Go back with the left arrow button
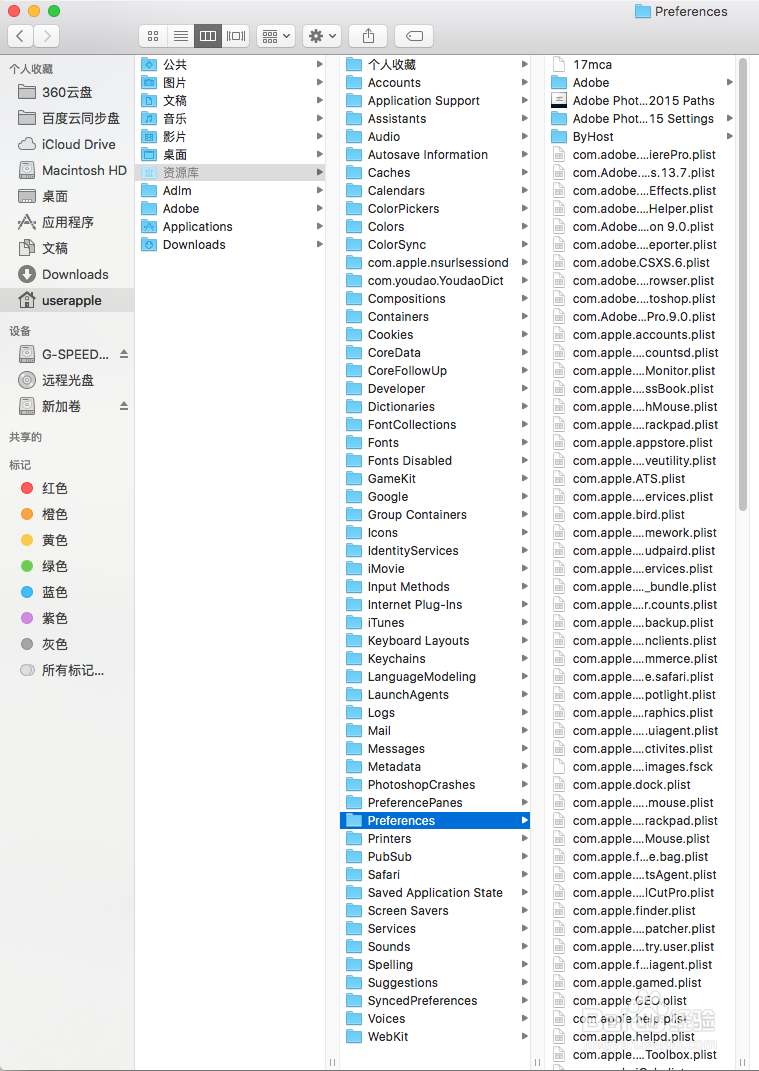 (x=20, y=36)
